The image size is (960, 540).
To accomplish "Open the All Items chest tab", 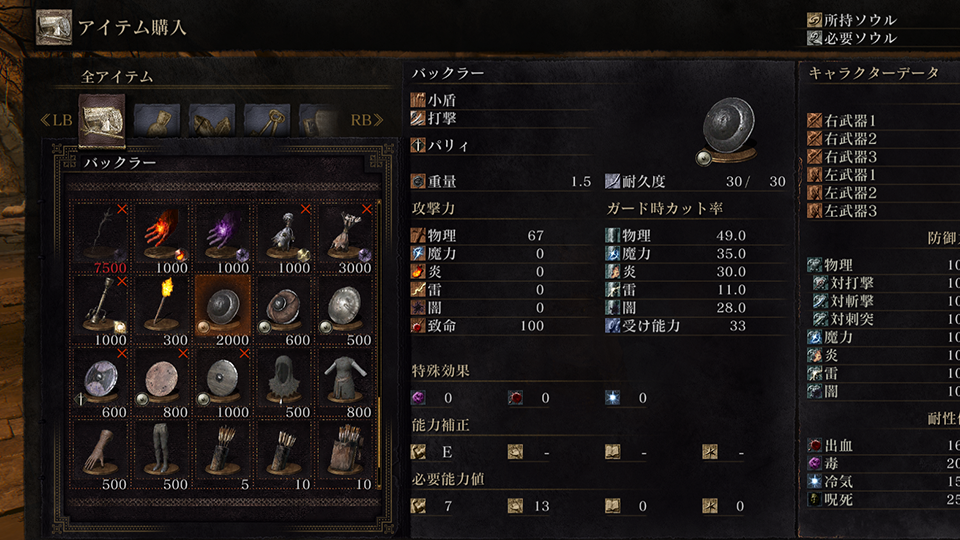I will [102, 120].
